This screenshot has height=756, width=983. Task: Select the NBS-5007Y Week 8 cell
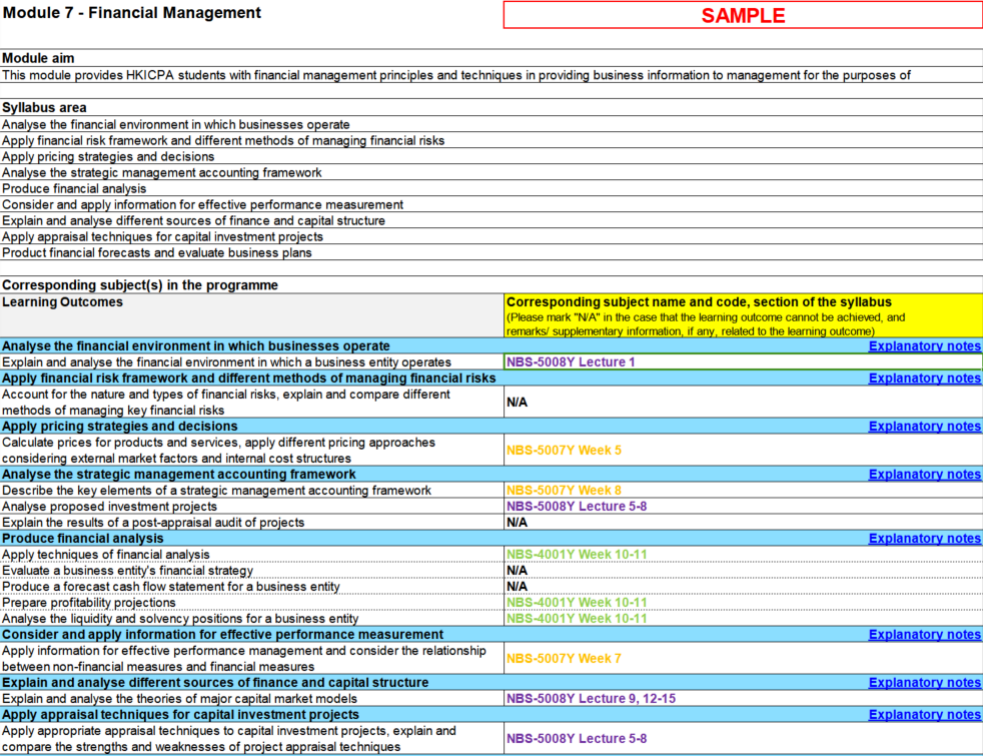(x=742, y=490)
